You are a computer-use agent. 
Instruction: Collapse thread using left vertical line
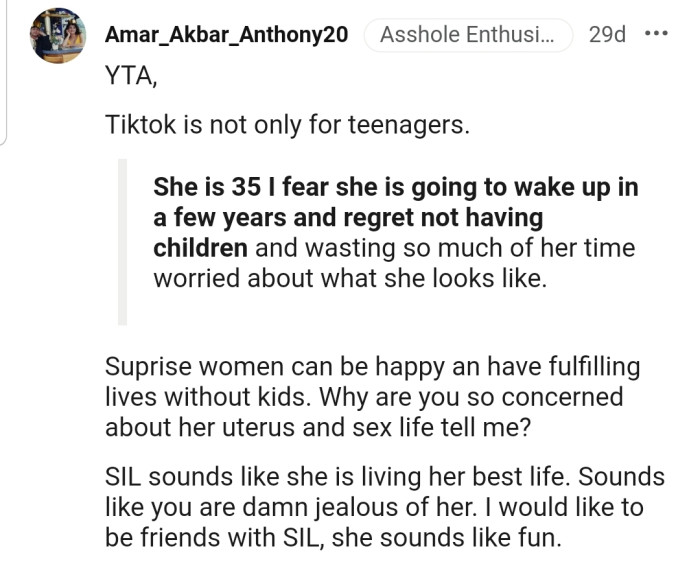[3, 71]
